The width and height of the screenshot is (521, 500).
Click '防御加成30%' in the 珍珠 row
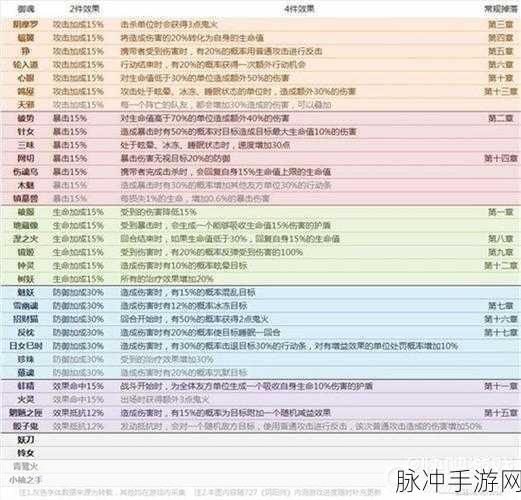(x=78, y=360)
